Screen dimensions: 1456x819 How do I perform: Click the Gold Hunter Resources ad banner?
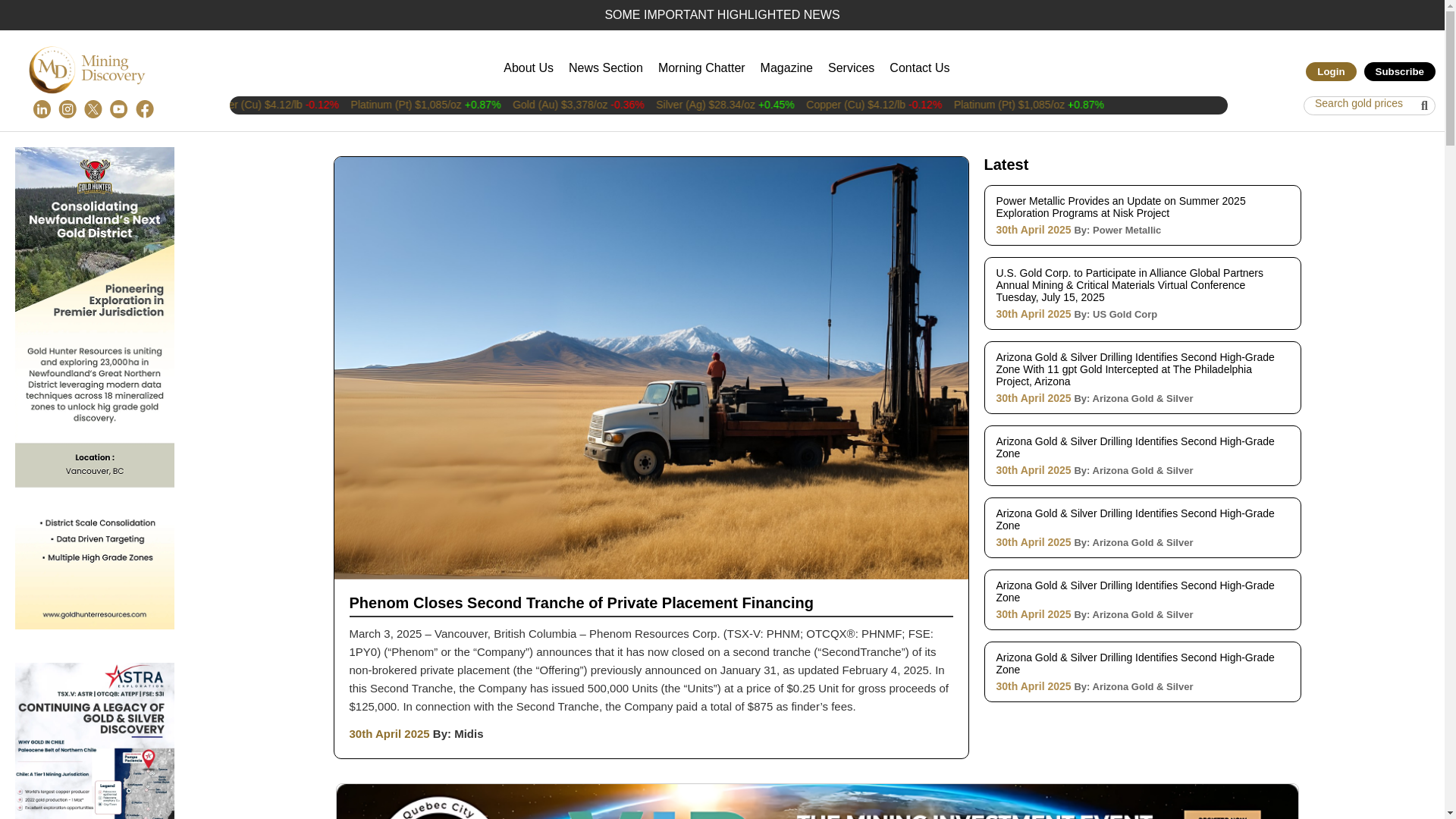point(95,388)
